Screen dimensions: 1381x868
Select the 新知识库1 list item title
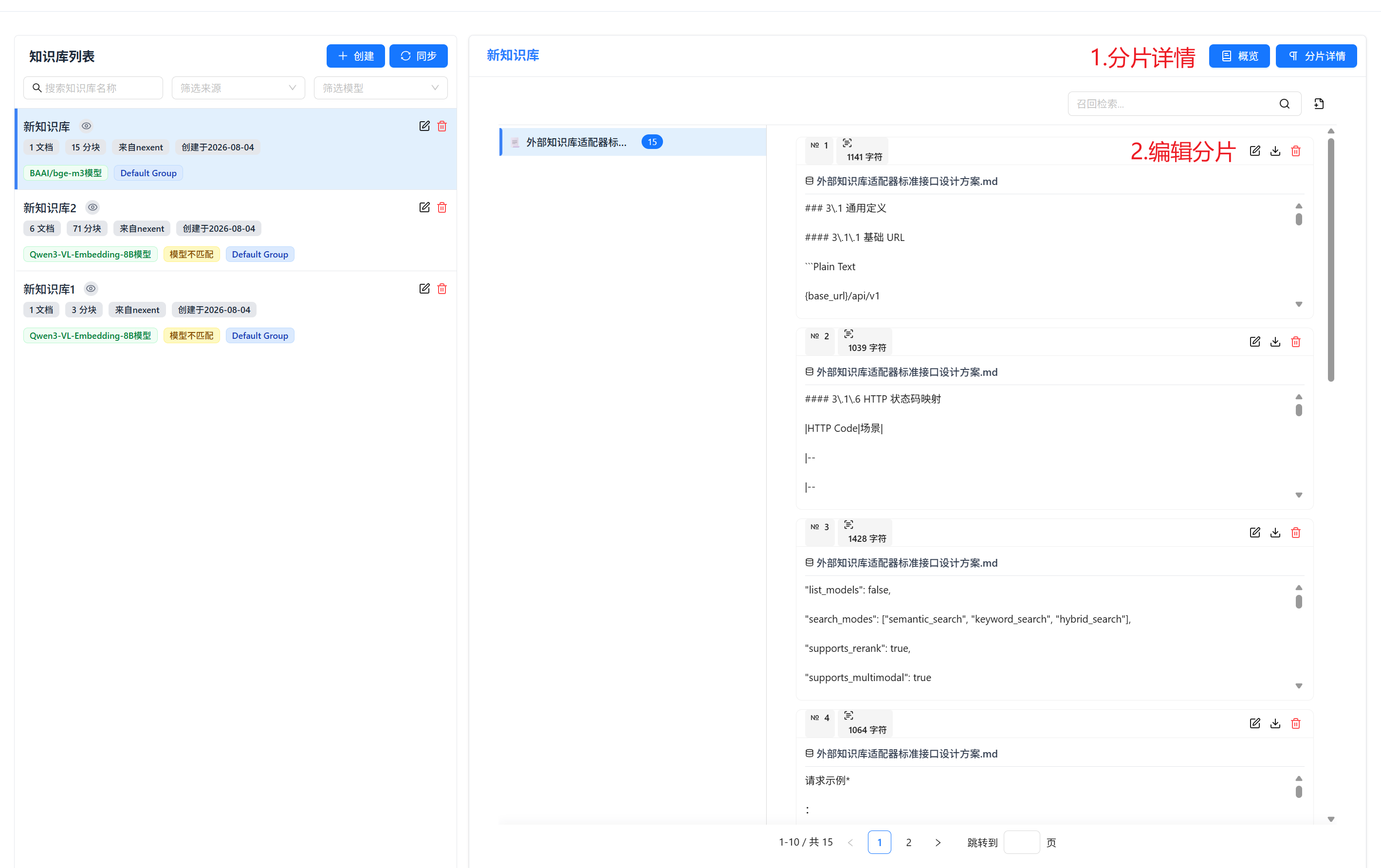(x=49, y=290)
